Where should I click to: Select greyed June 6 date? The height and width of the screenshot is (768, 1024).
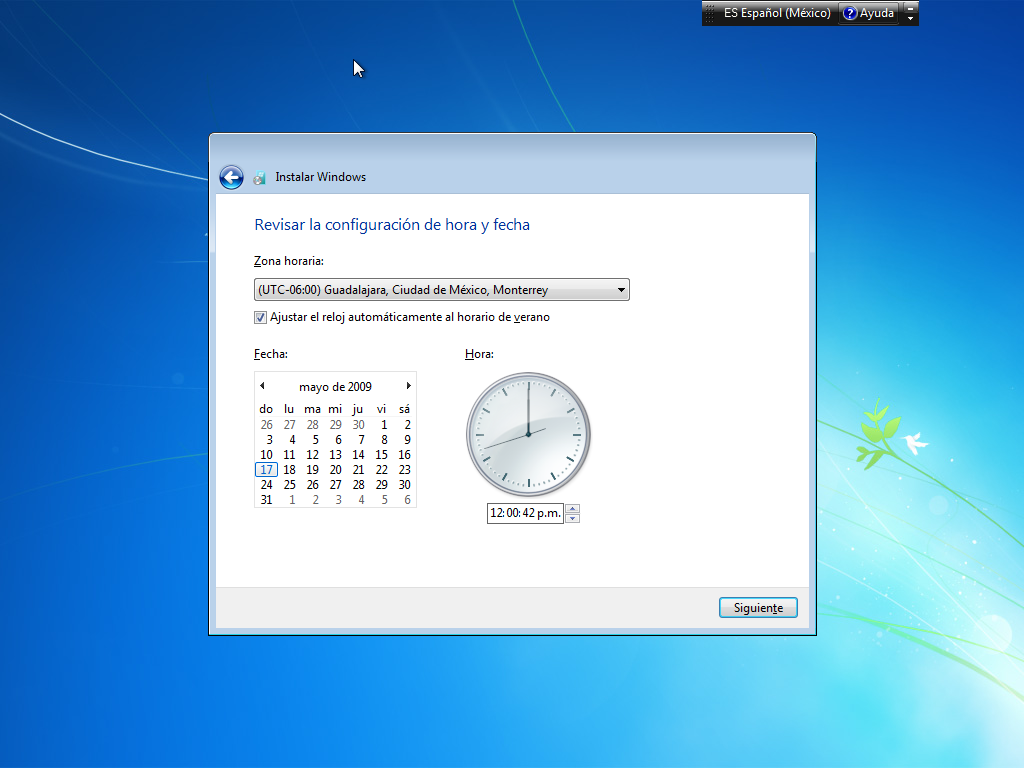407,500
